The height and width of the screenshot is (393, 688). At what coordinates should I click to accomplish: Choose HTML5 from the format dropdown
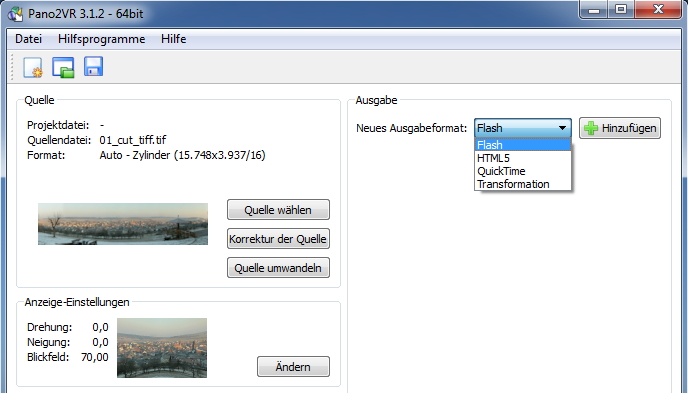coord(523,158)
